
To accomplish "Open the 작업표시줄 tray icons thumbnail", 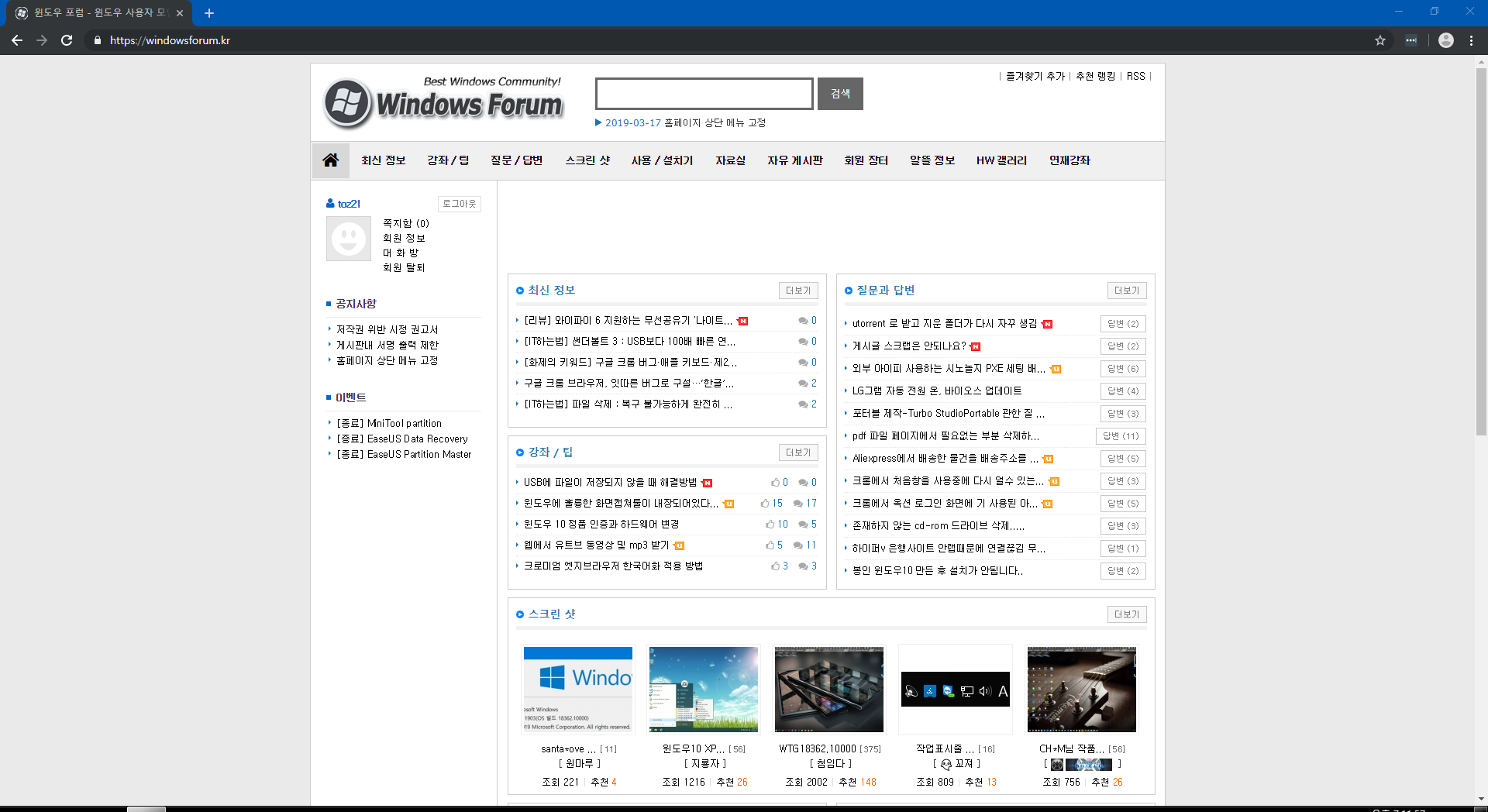I will [x=956, y=690].
